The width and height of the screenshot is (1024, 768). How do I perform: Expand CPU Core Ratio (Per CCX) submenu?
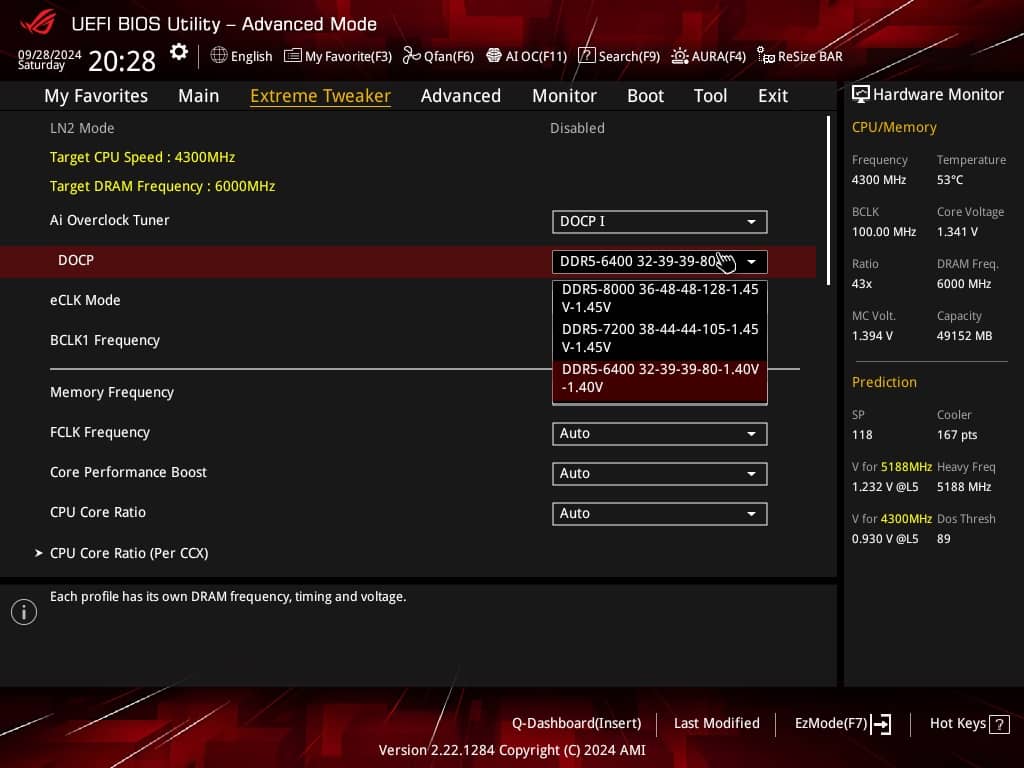129,553
